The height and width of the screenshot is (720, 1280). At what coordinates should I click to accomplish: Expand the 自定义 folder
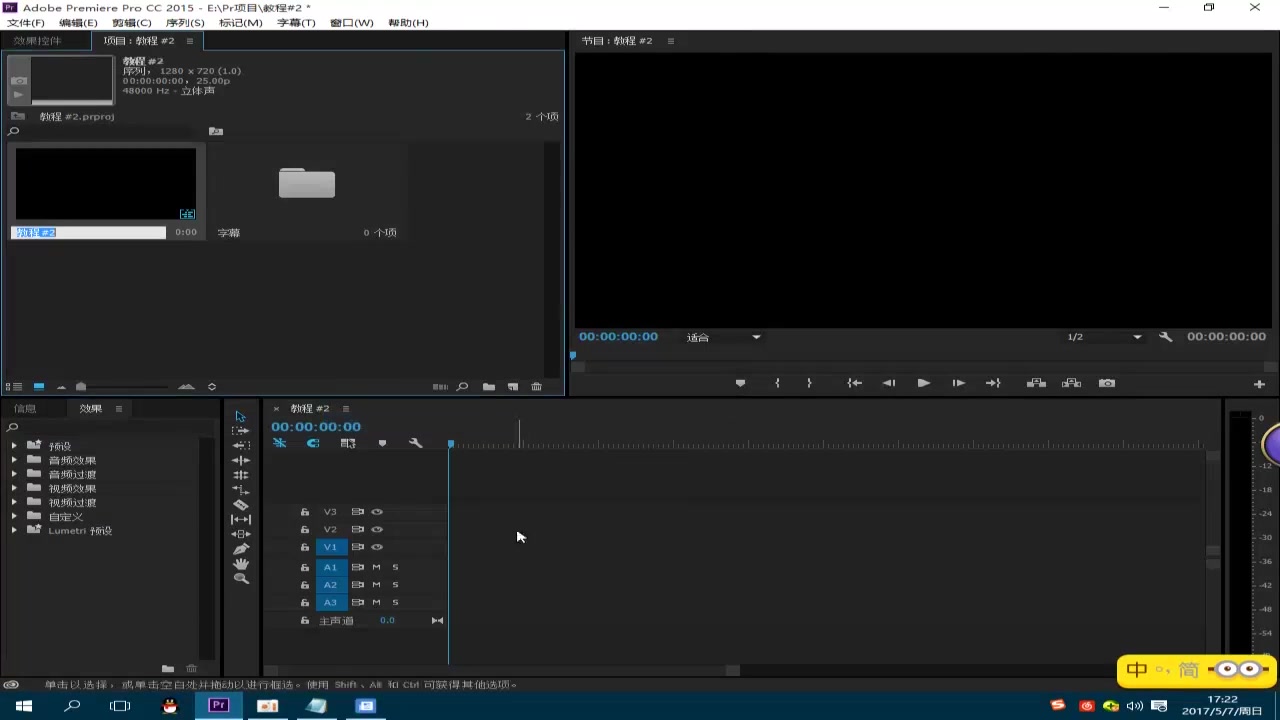(14, 516)
